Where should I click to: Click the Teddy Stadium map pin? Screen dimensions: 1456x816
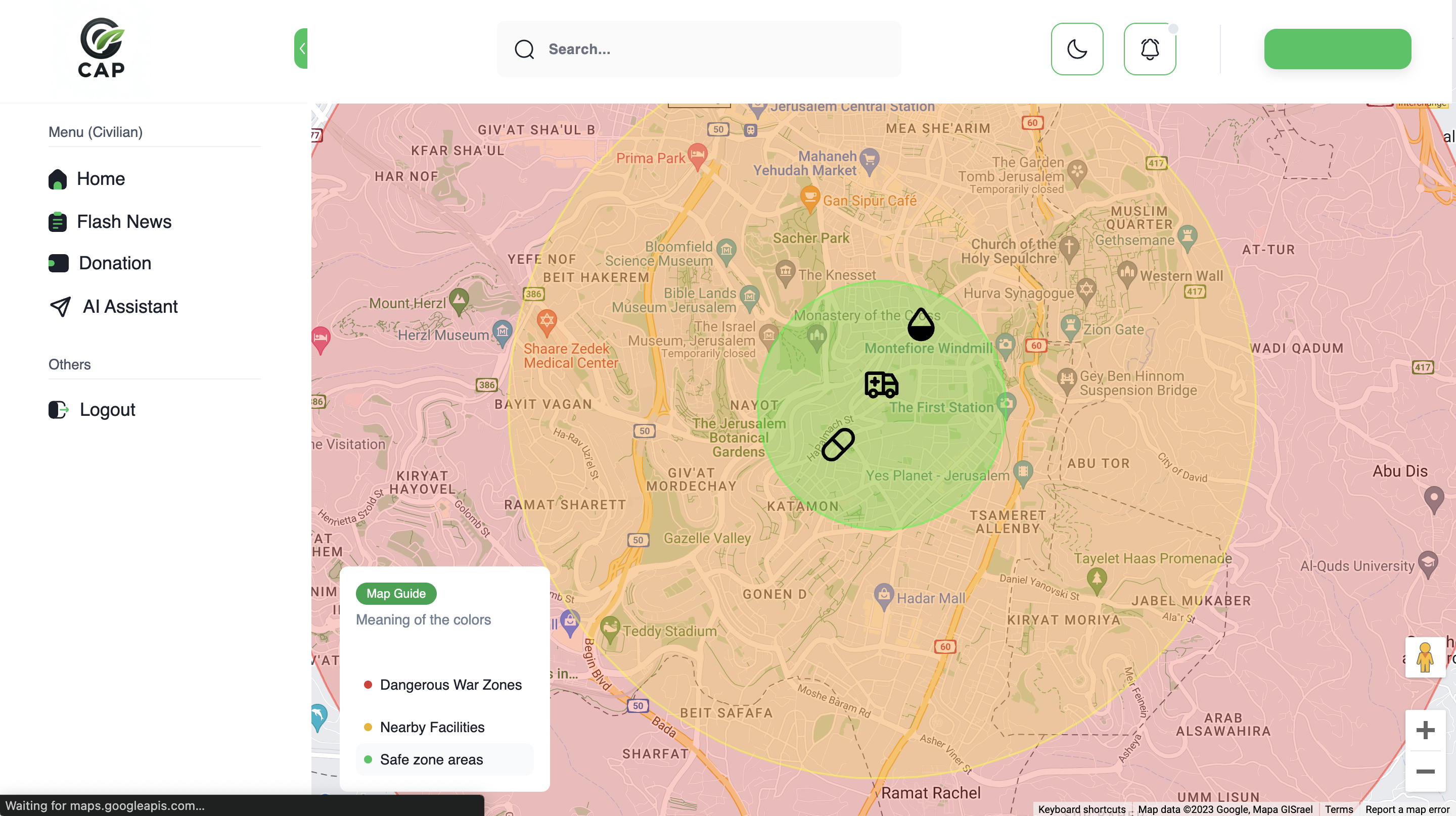pos(609,628)
